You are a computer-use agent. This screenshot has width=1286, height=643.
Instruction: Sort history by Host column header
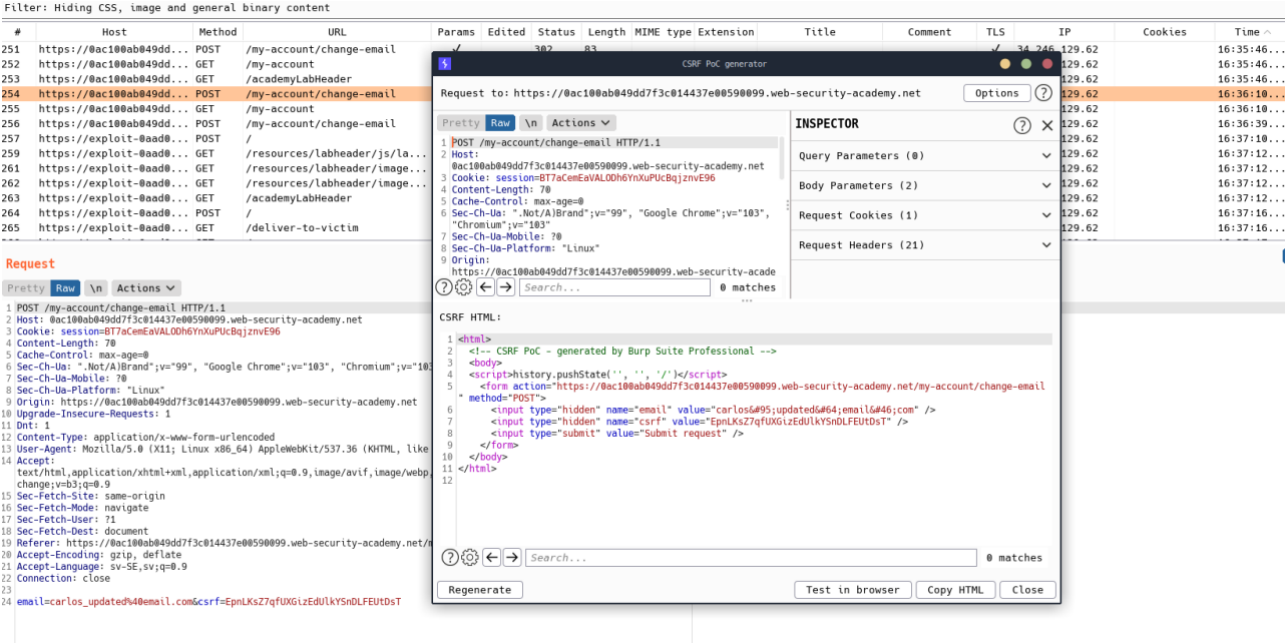click(114, 32)
